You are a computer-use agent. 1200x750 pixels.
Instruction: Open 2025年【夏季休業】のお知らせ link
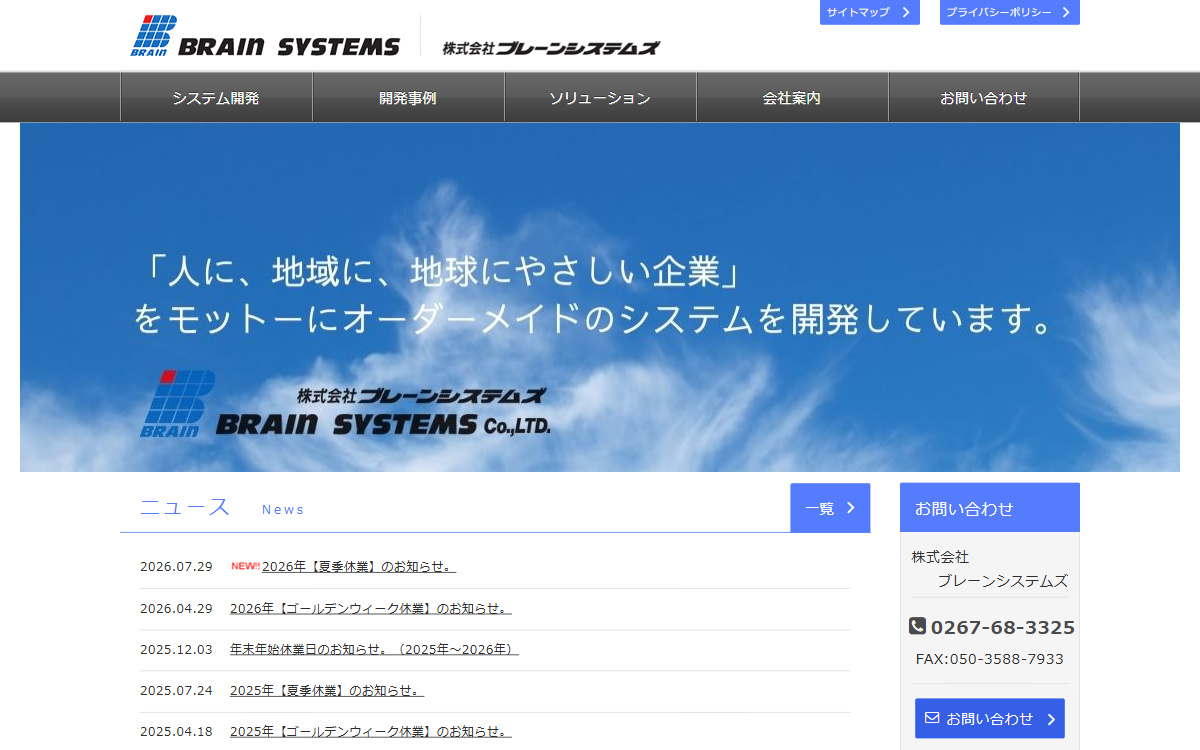[x=327, y=690]
